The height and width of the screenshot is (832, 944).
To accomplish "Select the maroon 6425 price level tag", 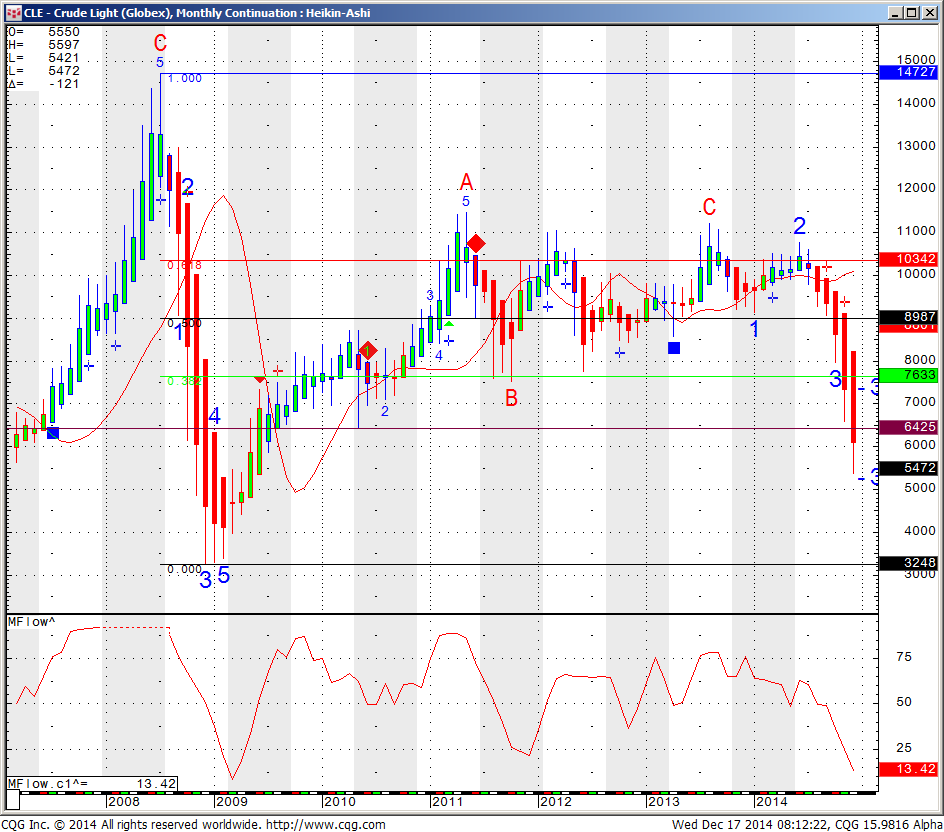I will pyautogui.click(x=909, y=427).
